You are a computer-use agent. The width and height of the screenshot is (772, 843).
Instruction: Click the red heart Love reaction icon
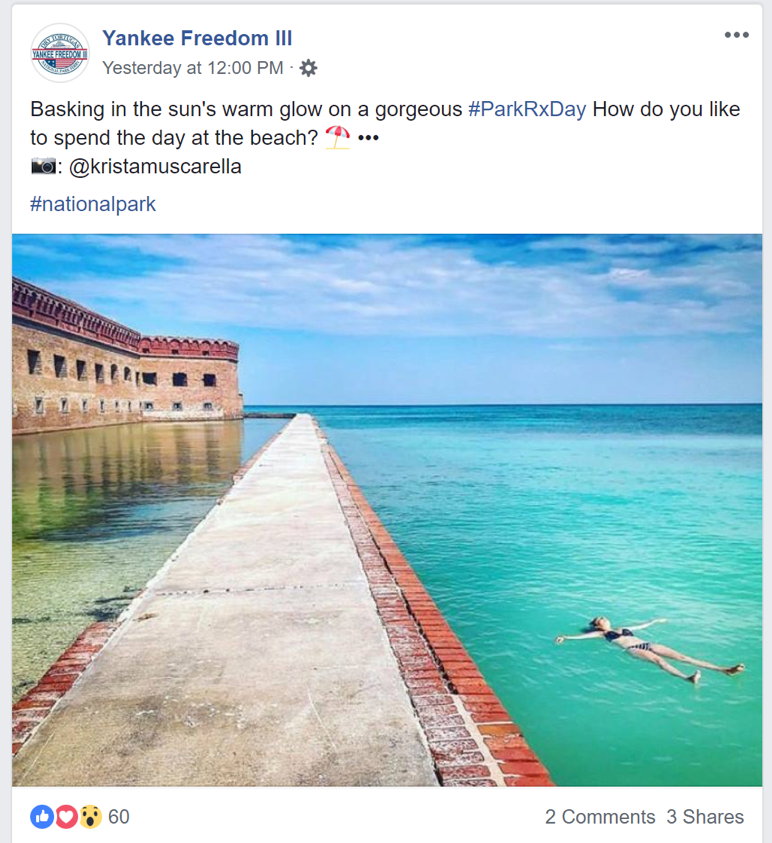pyautogui.click(x=66, y=817)
